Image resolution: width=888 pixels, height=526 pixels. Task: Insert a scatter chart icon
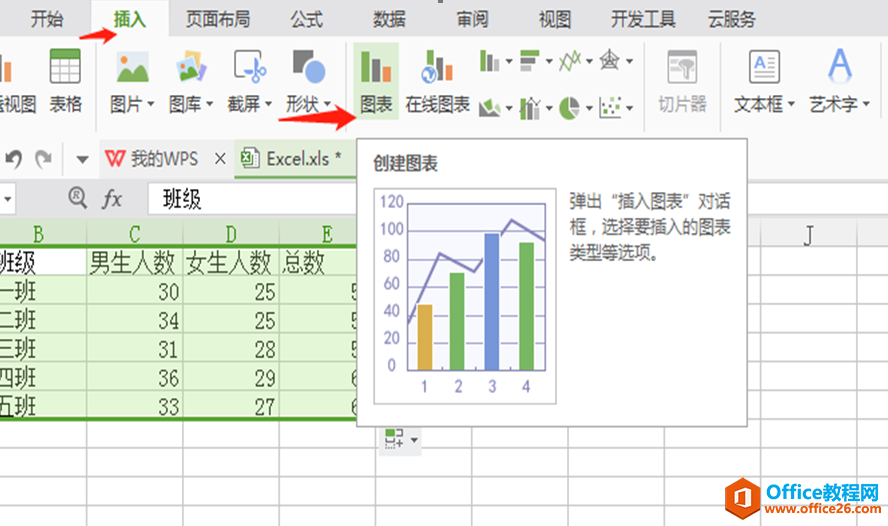pyautogui.click(x=610, y=108)
